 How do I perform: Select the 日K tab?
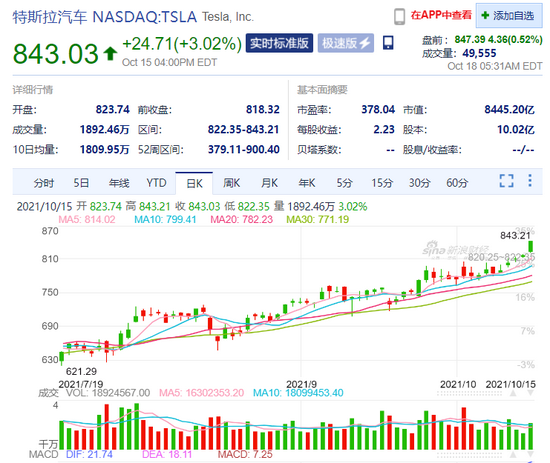pos(194,183)
